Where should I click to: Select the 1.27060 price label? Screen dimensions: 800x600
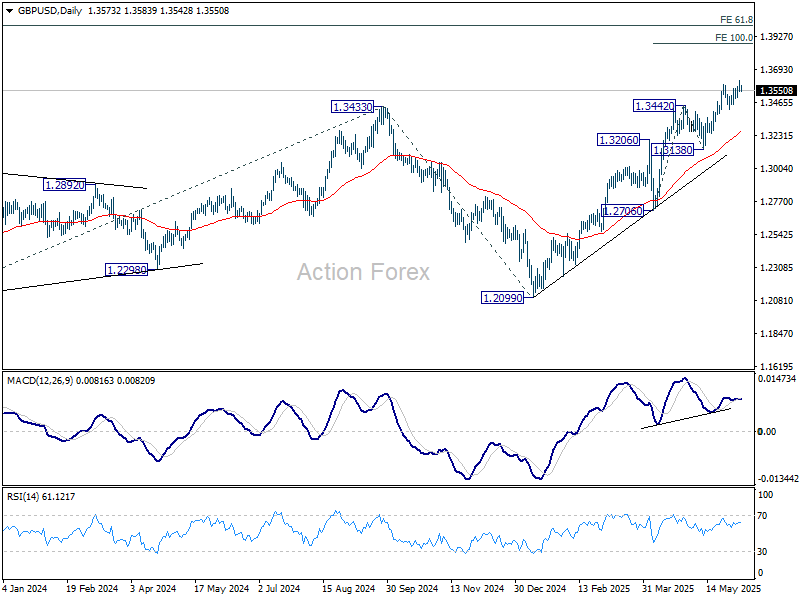click(x=624, y=211)
